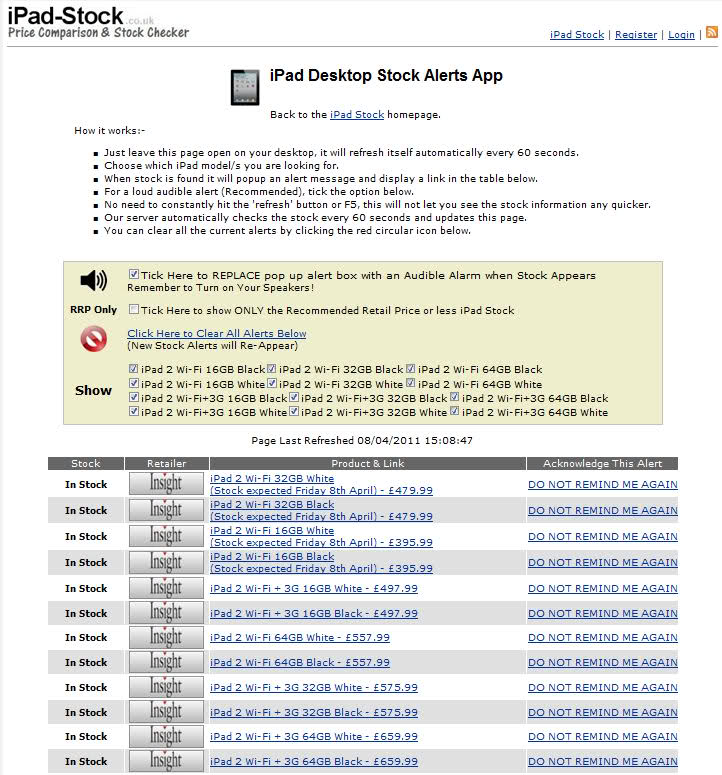Dismiss alert for Wi-Fi 64GB Black row
Viewport: 722px width, 775px height.
[x=602, y=662]
